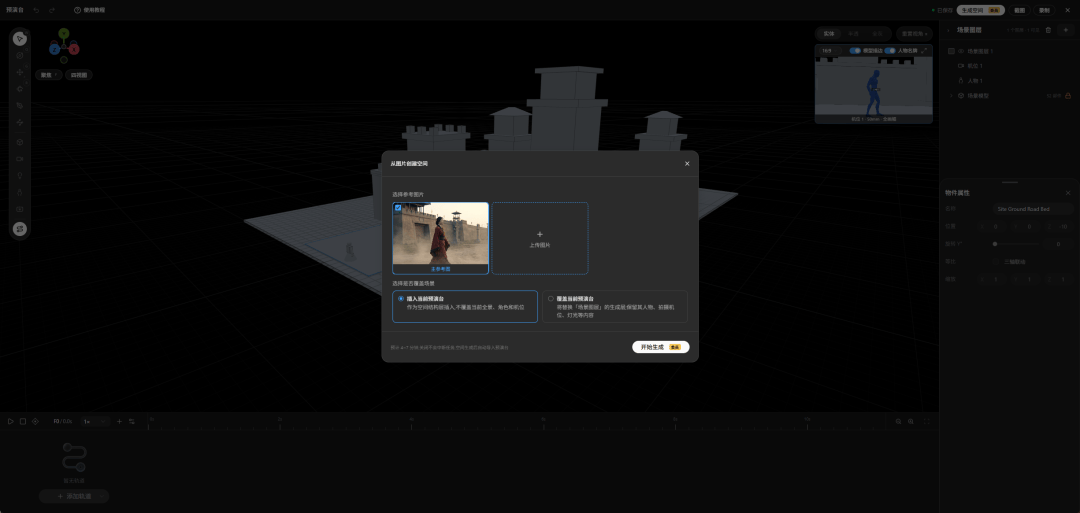Screen dimensions: 1080x513
Task: Click the lightbulb light tool
Action: 20,176
